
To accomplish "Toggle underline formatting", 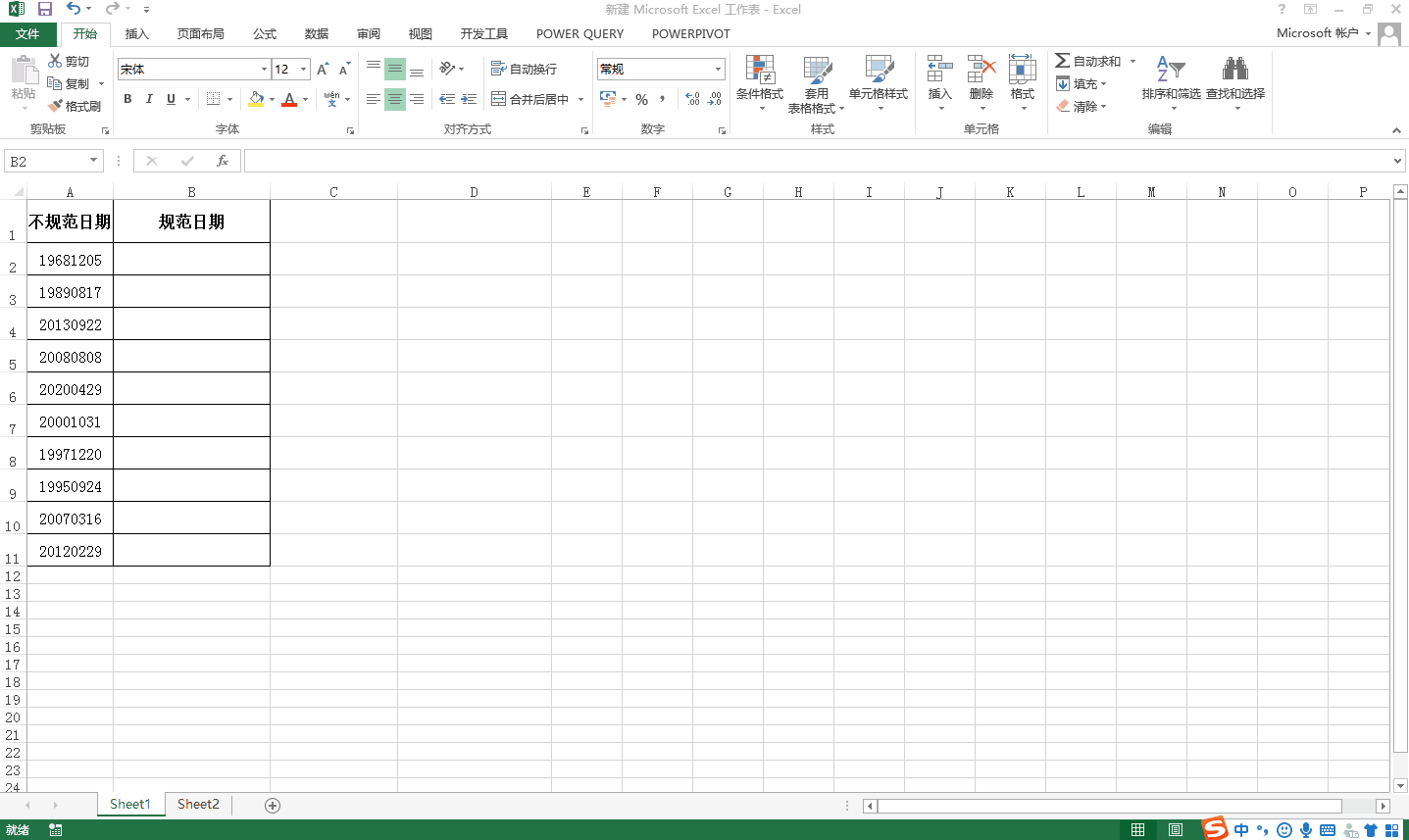I will (x=172, y=99).
